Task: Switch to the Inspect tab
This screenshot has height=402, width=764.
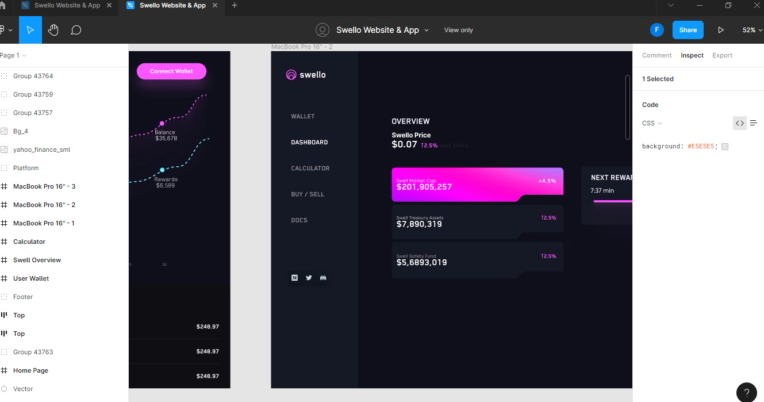Action: point(692,56)
